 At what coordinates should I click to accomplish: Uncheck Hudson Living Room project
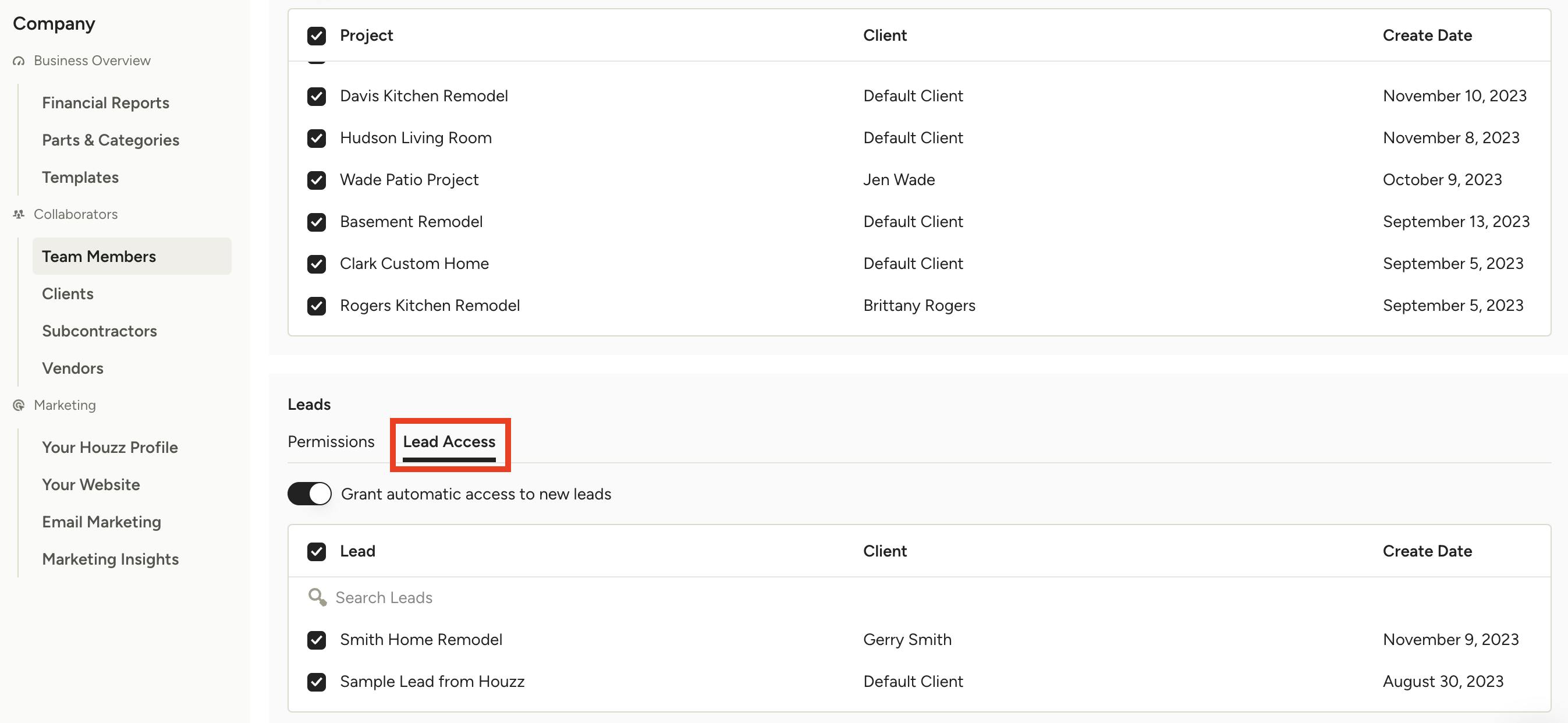tap(317, 138)
